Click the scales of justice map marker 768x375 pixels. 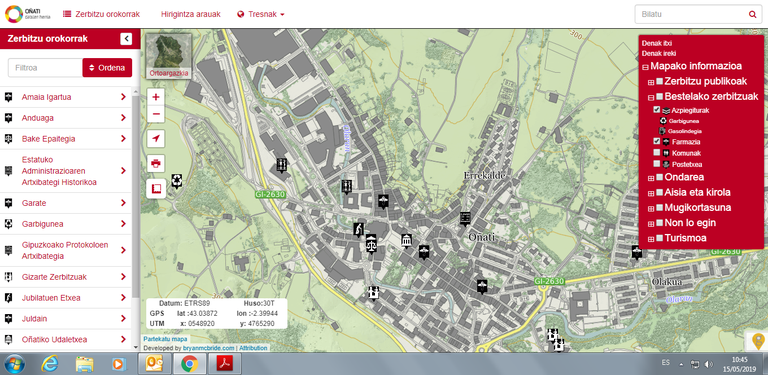(x=372, y=243)
